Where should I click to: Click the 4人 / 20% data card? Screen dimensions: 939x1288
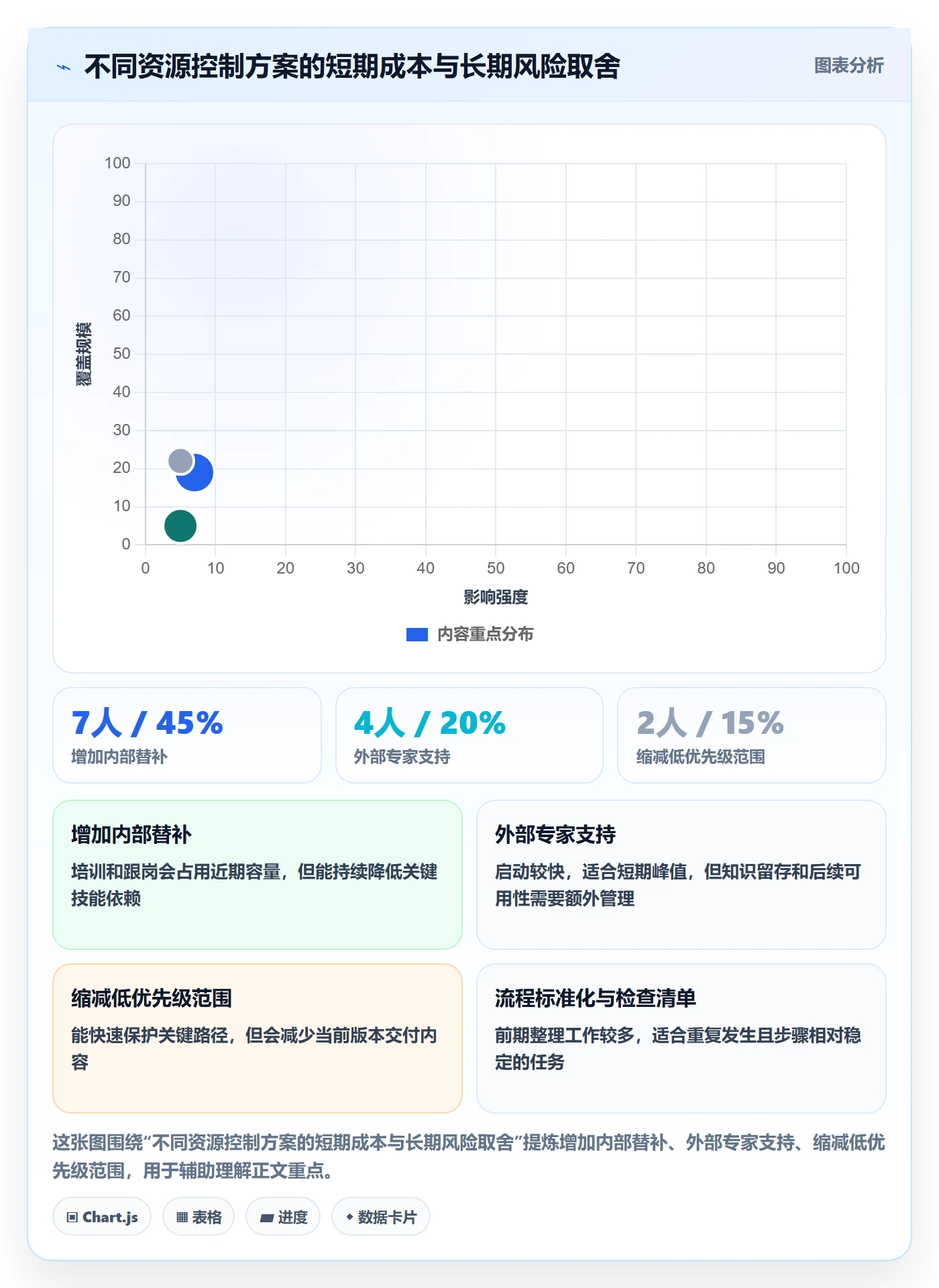click(x=469, y=735)
